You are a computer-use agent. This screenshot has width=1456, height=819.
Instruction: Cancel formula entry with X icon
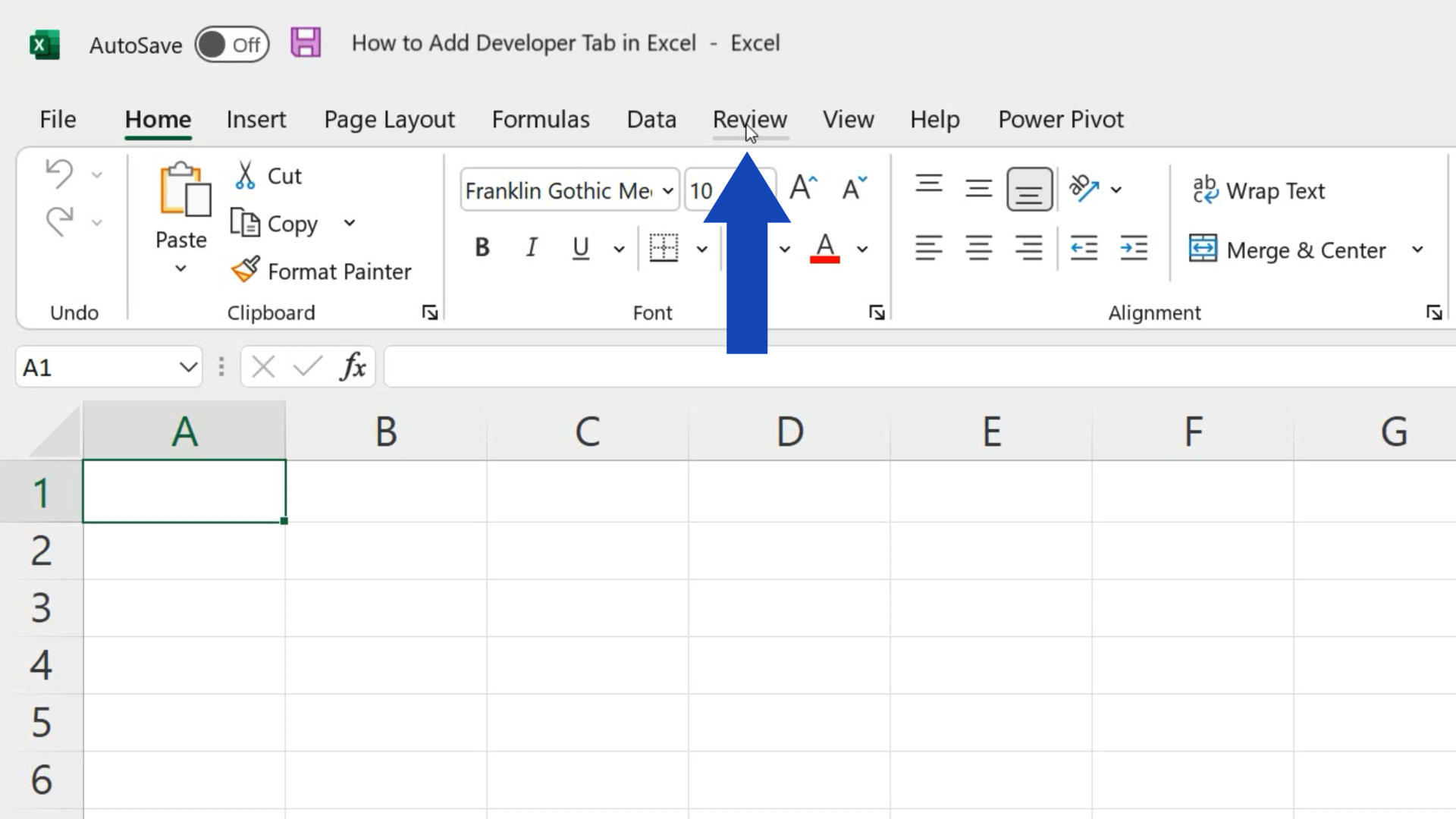tap(263, 367)
